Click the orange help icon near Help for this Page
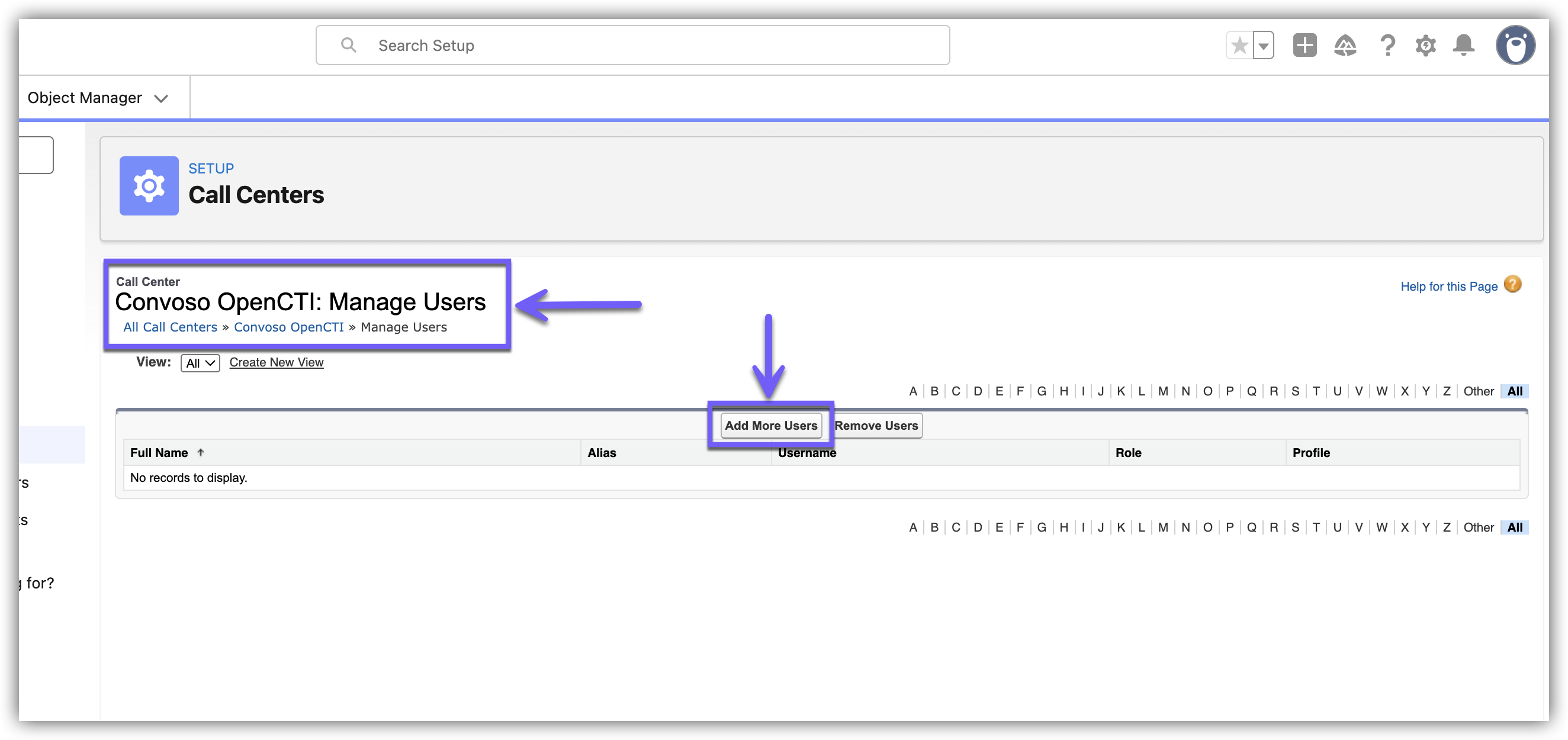Screen dimensions: 1568x740 point(1512,284)
